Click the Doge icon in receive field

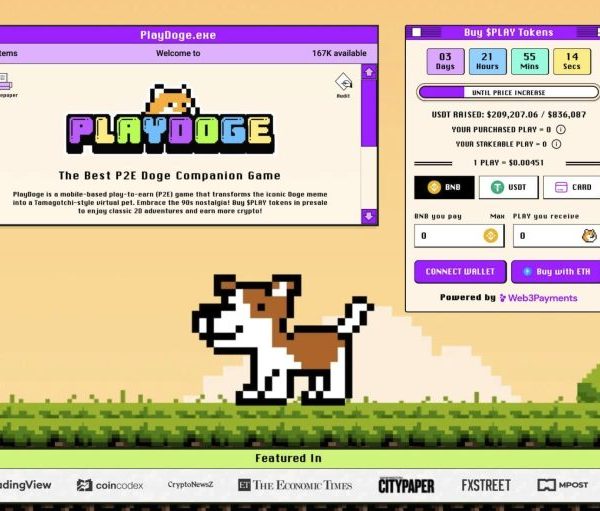pos(589,235)
